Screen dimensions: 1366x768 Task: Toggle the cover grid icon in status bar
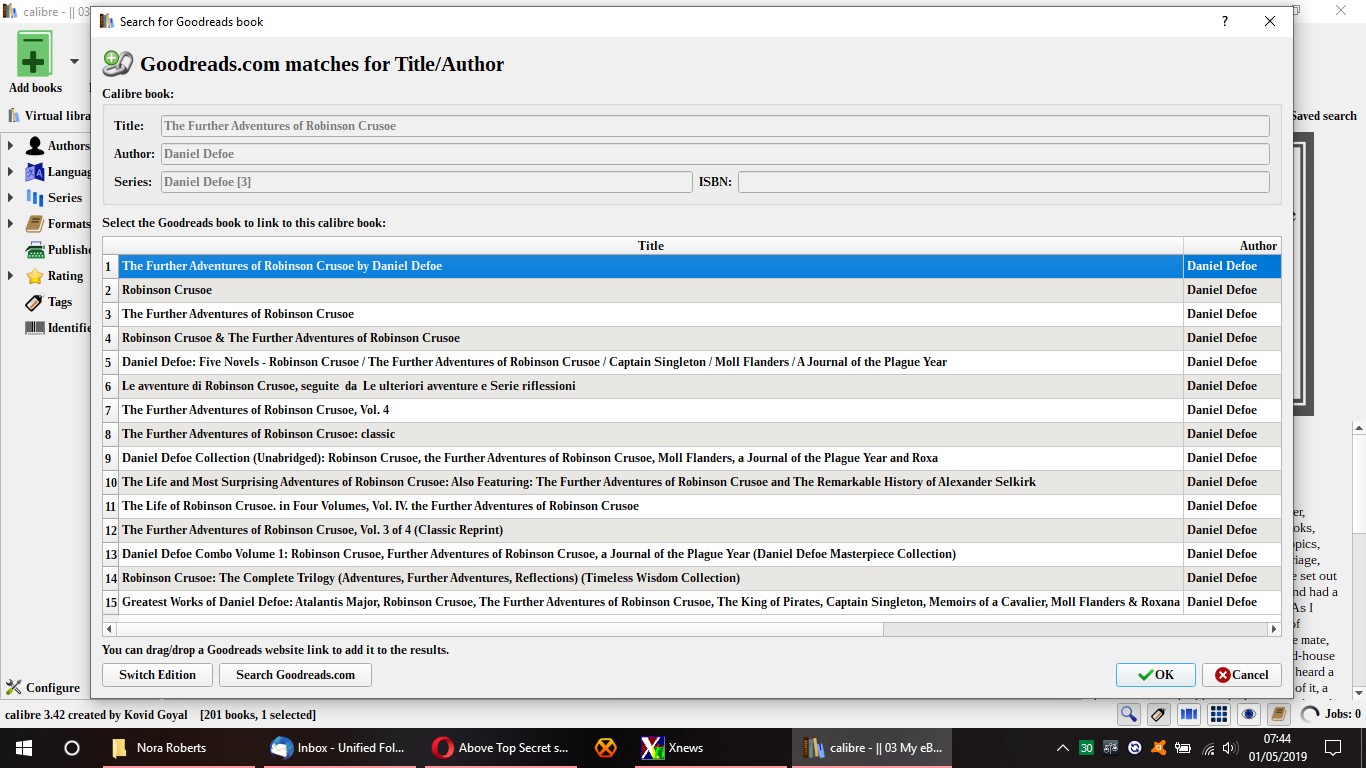1219,714
